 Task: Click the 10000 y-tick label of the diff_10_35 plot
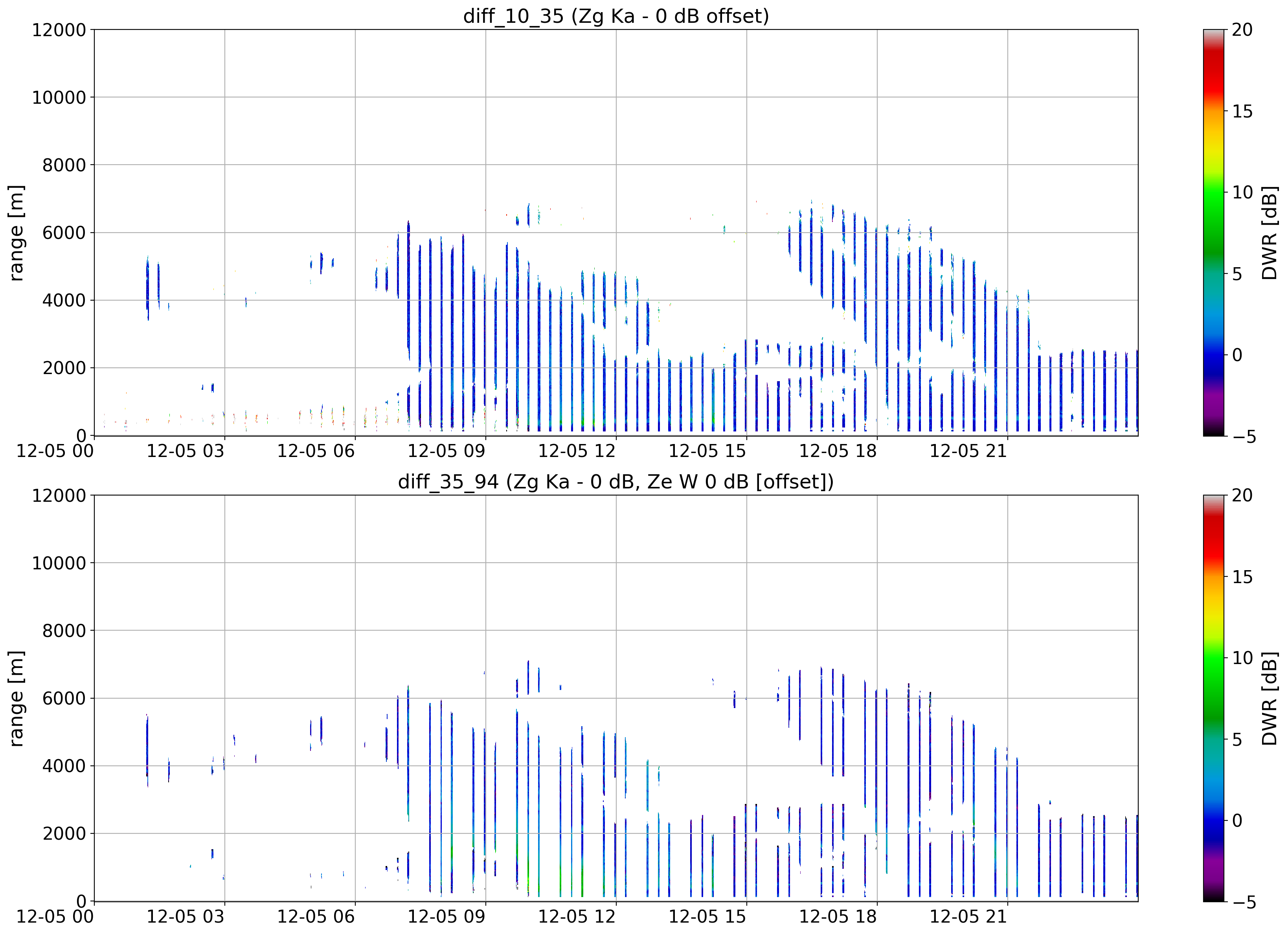click(59, 97)
